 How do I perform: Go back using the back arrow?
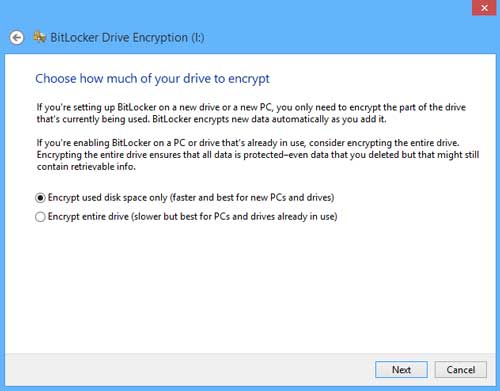[17, 37]
